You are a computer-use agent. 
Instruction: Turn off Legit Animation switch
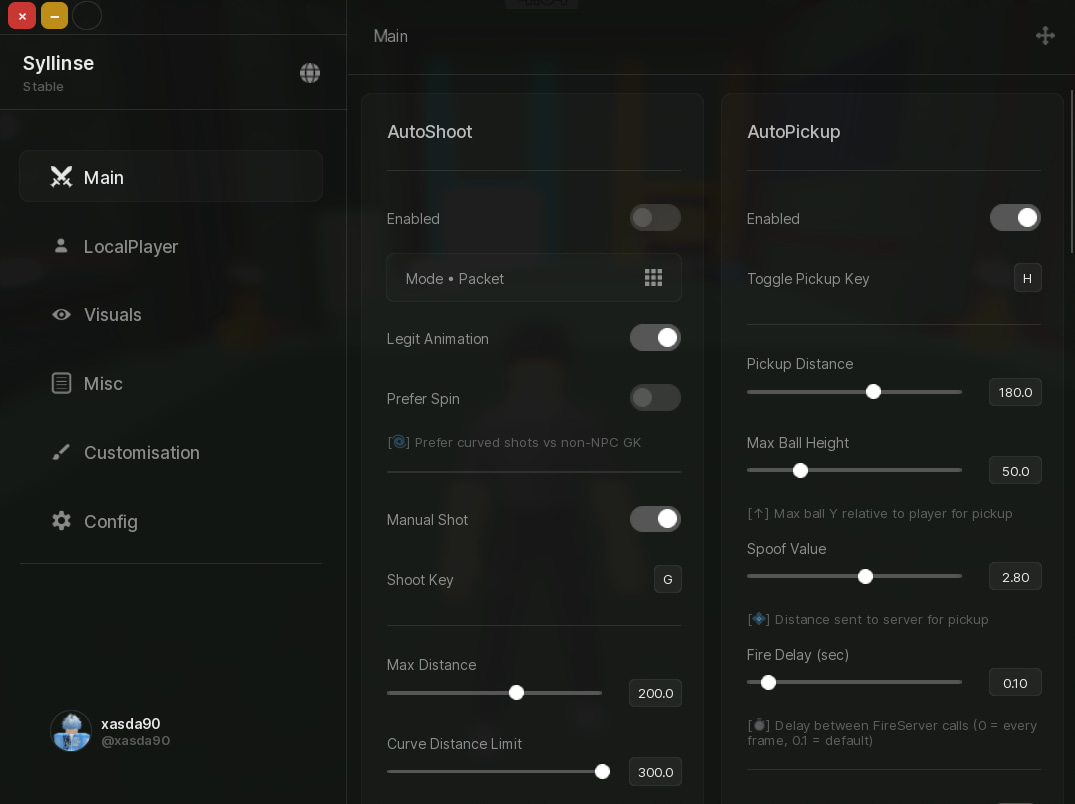655,338
